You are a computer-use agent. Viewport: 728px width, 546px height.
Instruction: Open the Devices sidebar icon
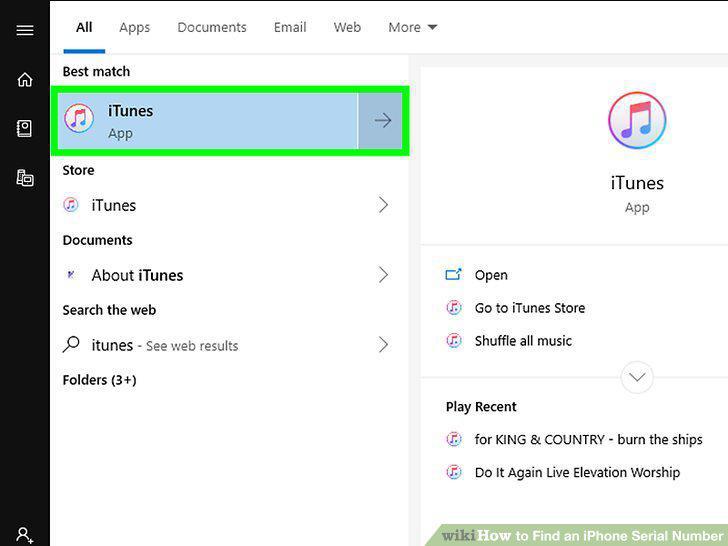[25, 178]
